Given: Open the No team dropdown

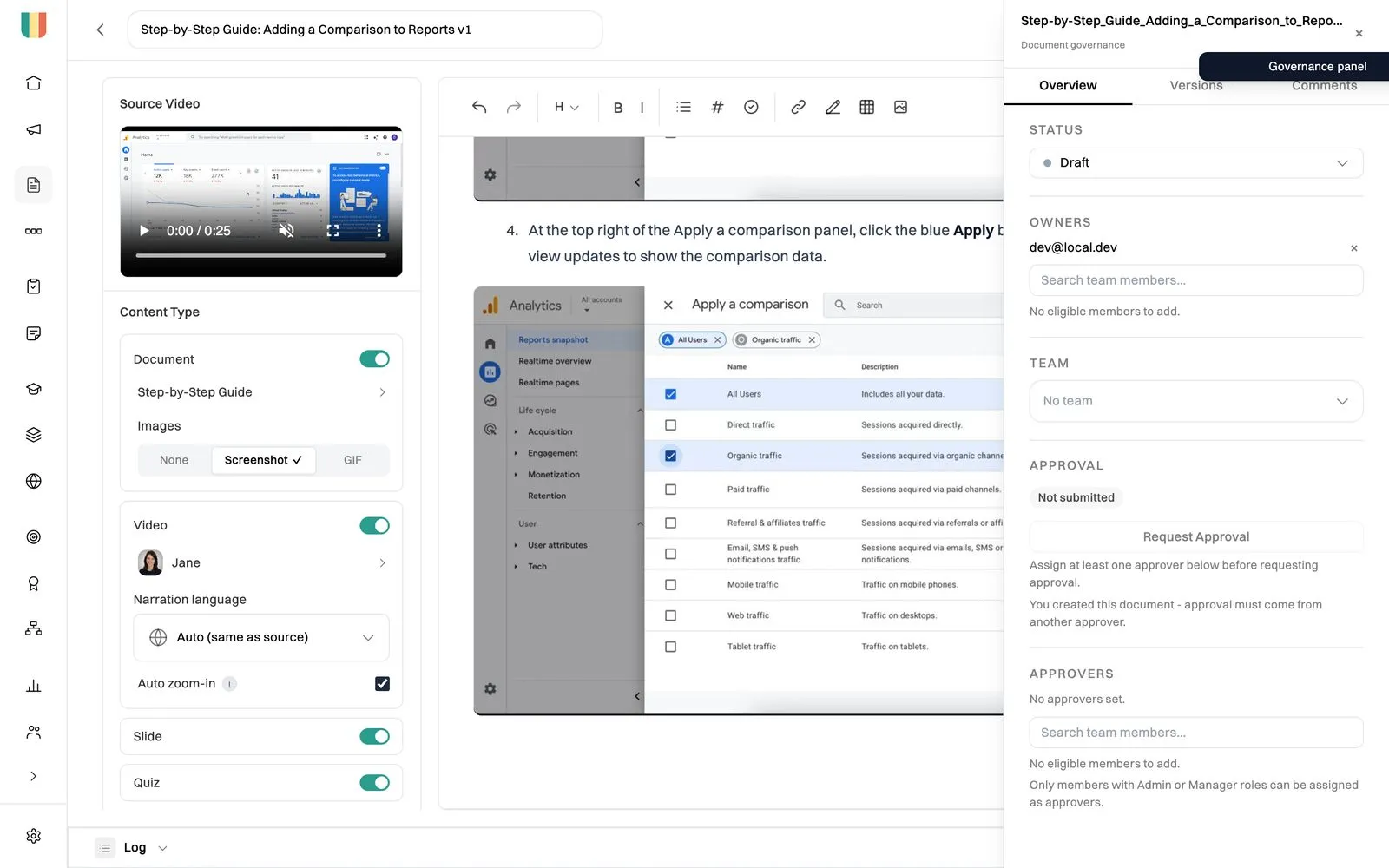Looking at the screenshot, I should pos(1196,401).
